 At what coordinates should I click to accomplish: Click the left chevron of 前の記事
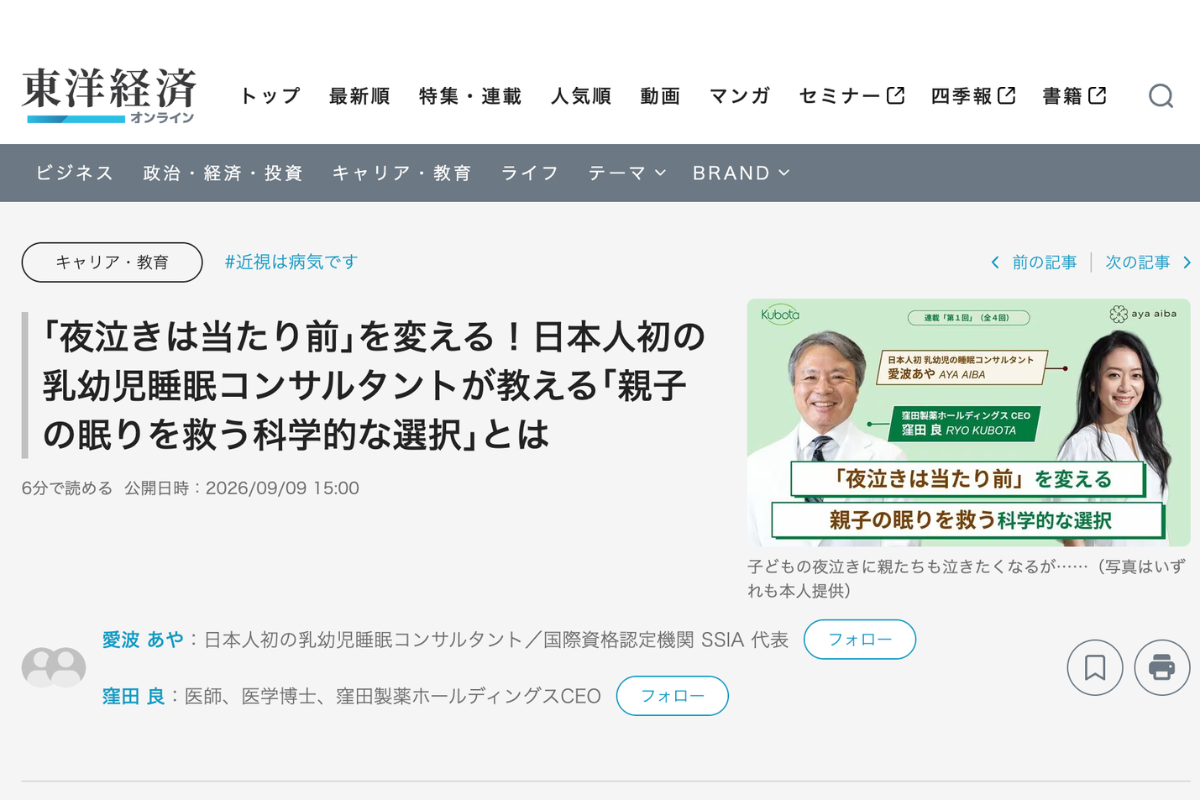[x=995, y=263]
